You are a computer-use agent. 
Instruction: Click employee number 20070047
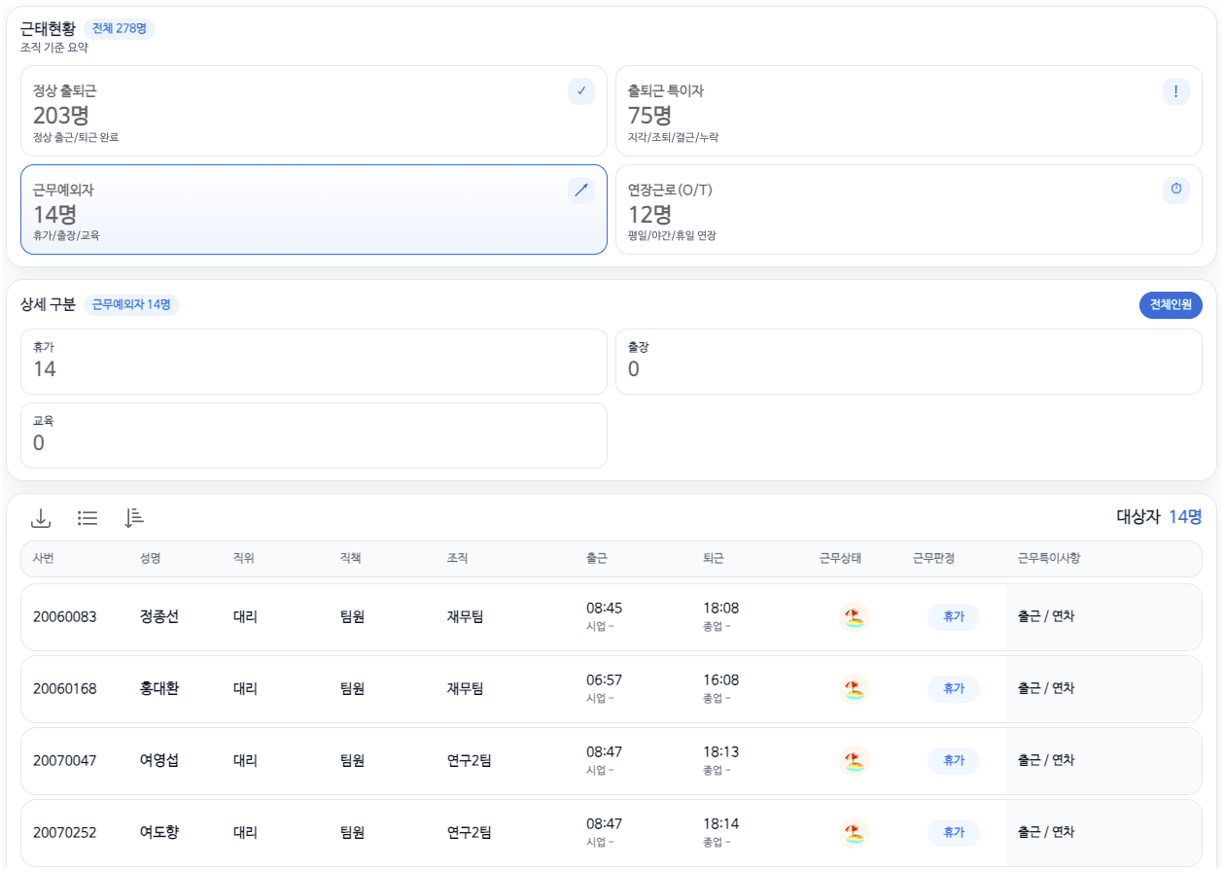[65, 761]
